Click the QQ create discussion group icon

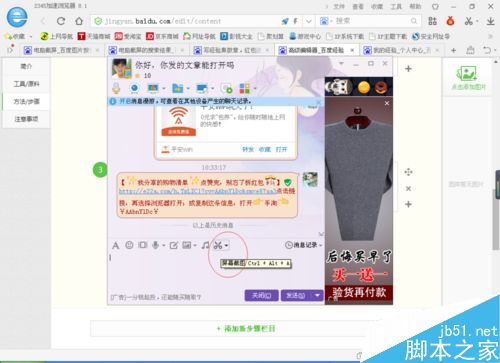tap(226, 88)
